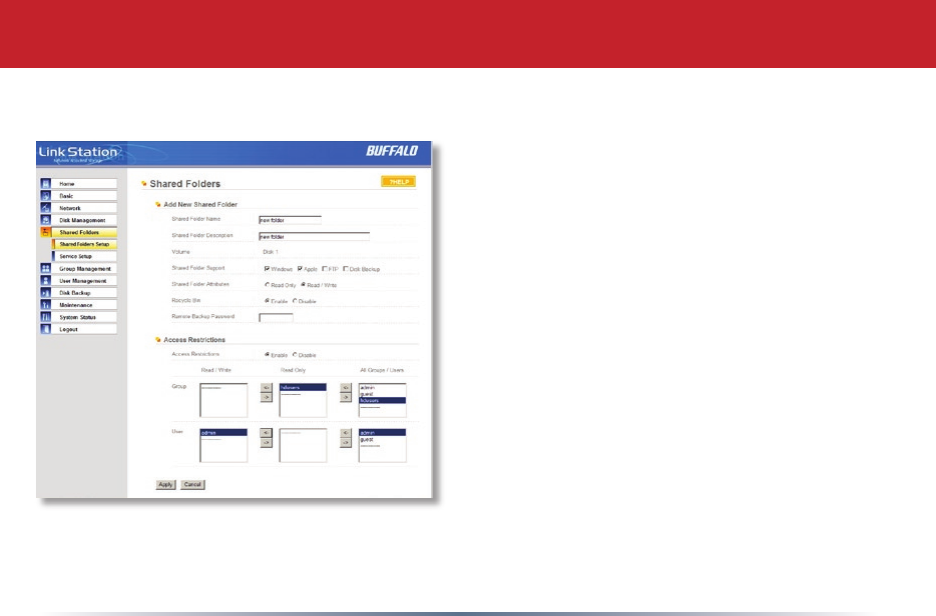Select guest in User All Users list
Viewport: 936px width, 616px height.
click(382, 439)
